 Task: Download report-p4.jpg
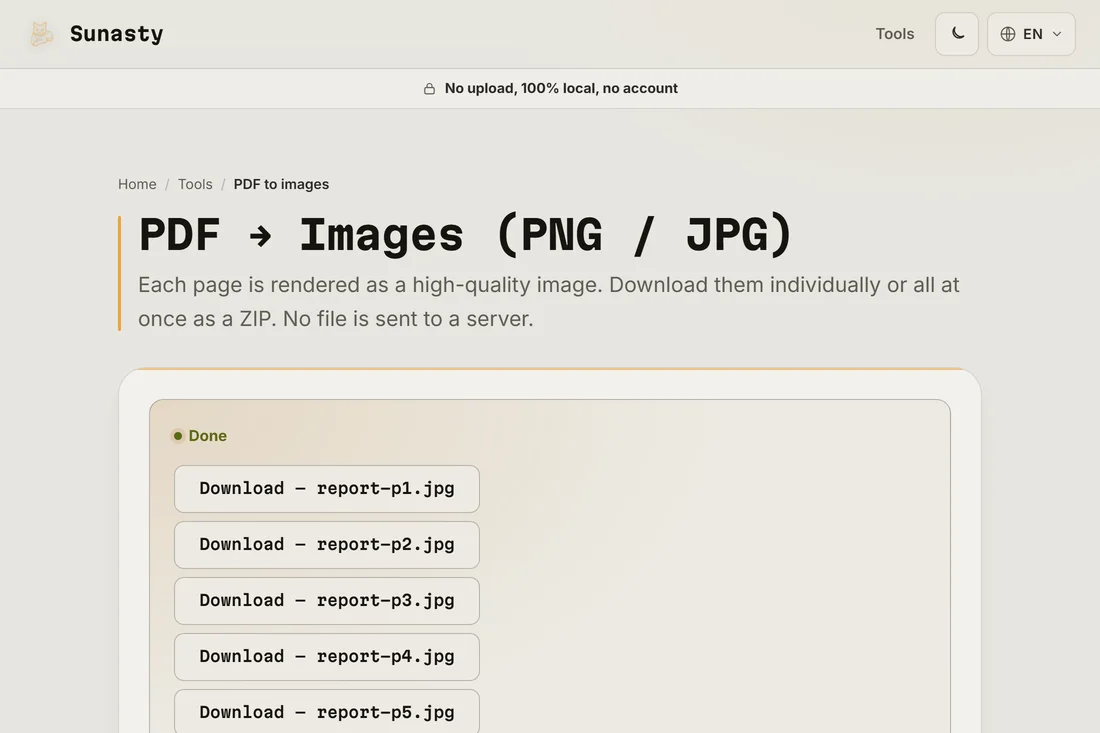click(327, 657)
